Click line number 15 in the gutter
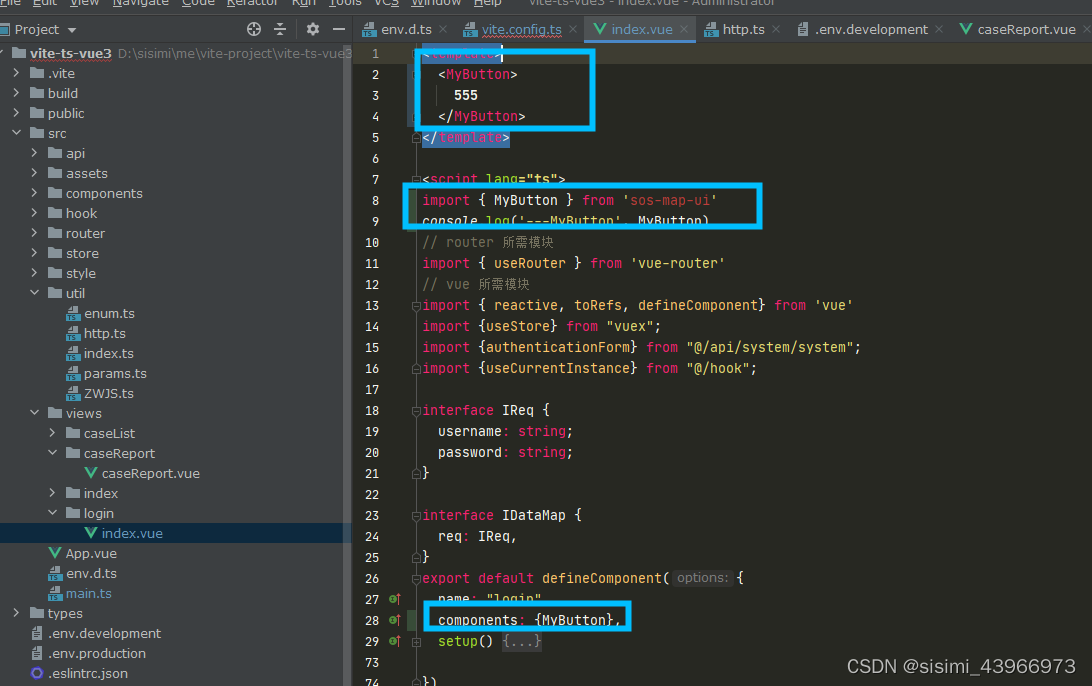Image resolution: width=1092 pixels, height=686 pixels. [x=372, y=347]
